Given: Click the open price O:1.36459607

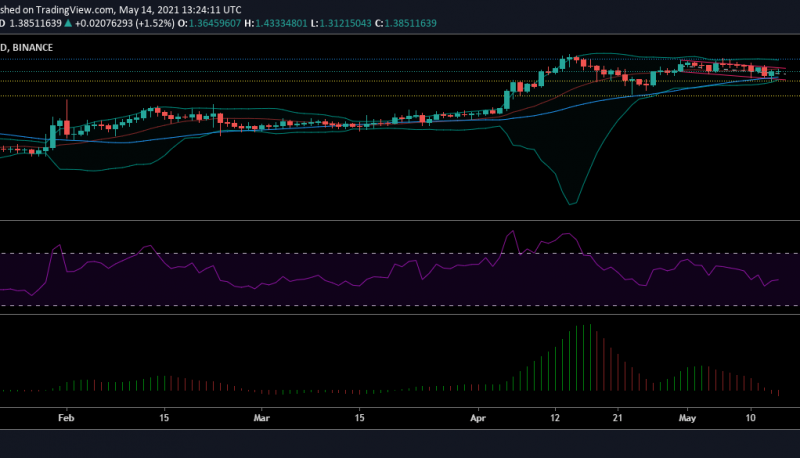Looking at the screenshot, I should click(x=209, y=23).
